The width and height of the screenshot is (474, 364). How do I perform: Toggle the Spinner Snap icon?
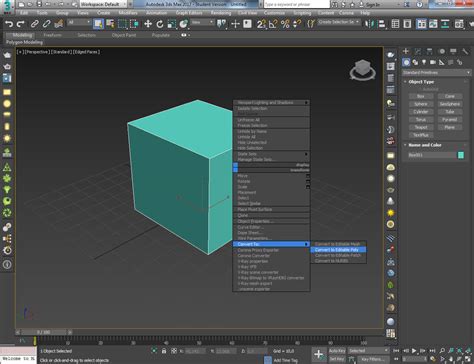point(297,24)
